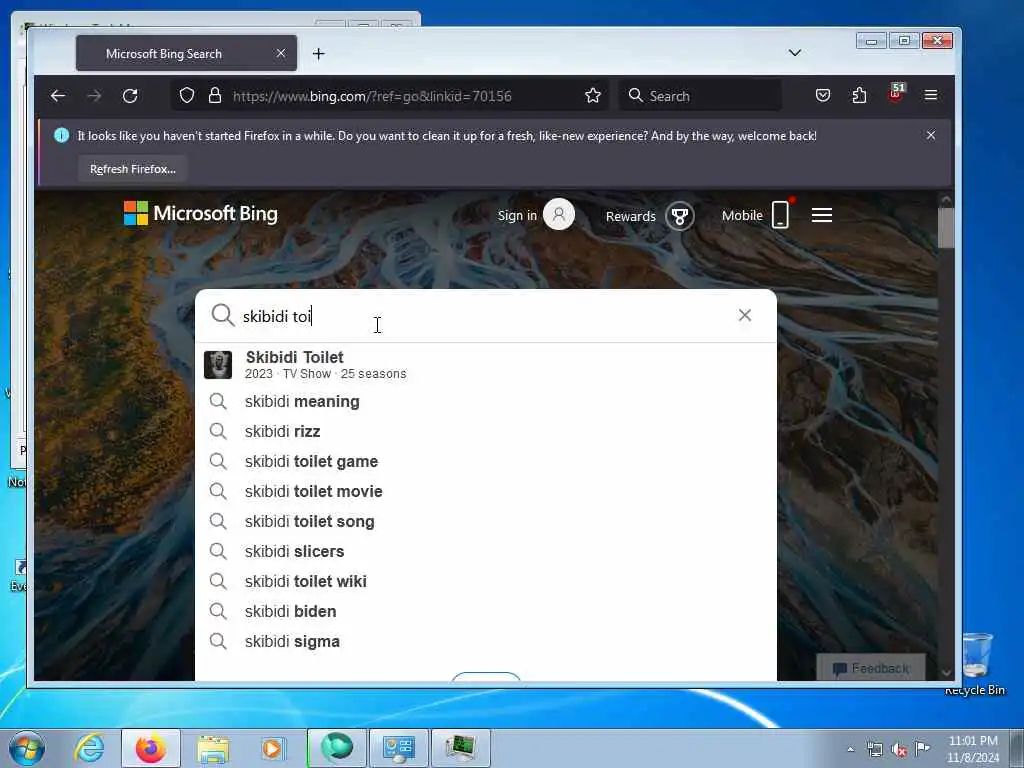Open the Windows Start orb
1024x768 pixels.
click(27, 748)
